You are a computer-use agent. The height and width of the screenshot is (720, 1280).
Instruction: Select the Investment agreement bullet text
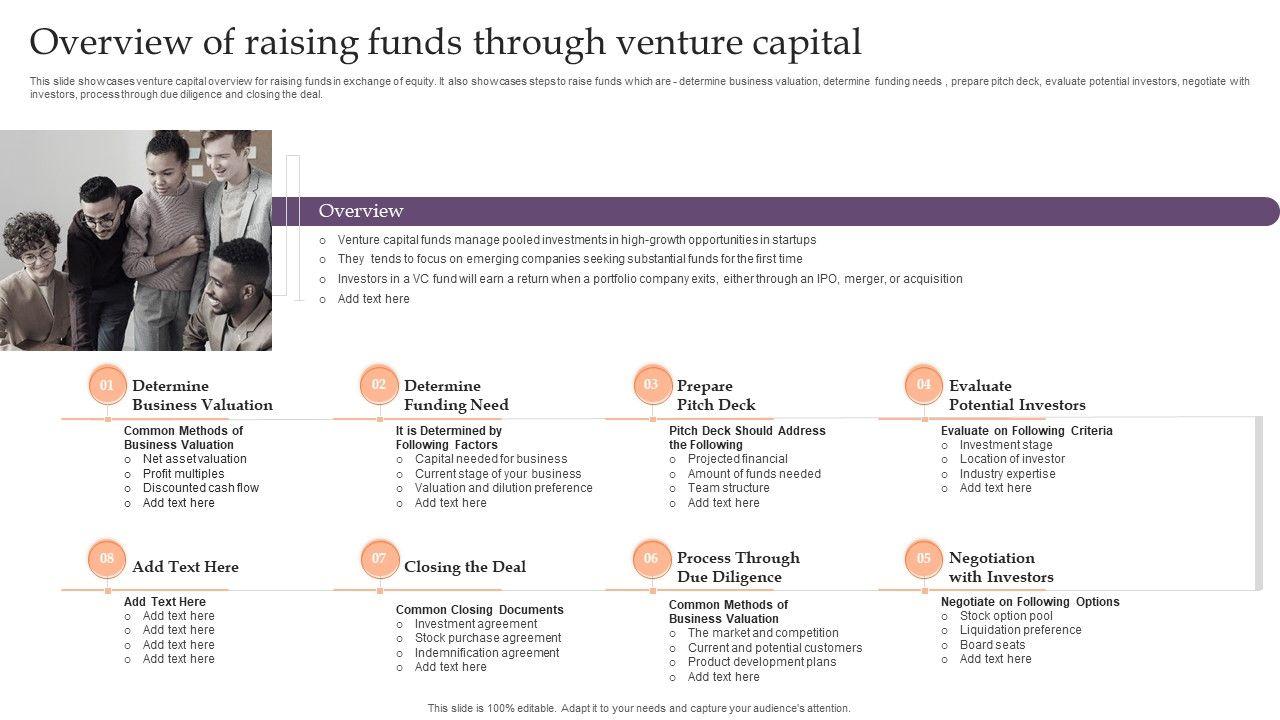coord(476,624)
